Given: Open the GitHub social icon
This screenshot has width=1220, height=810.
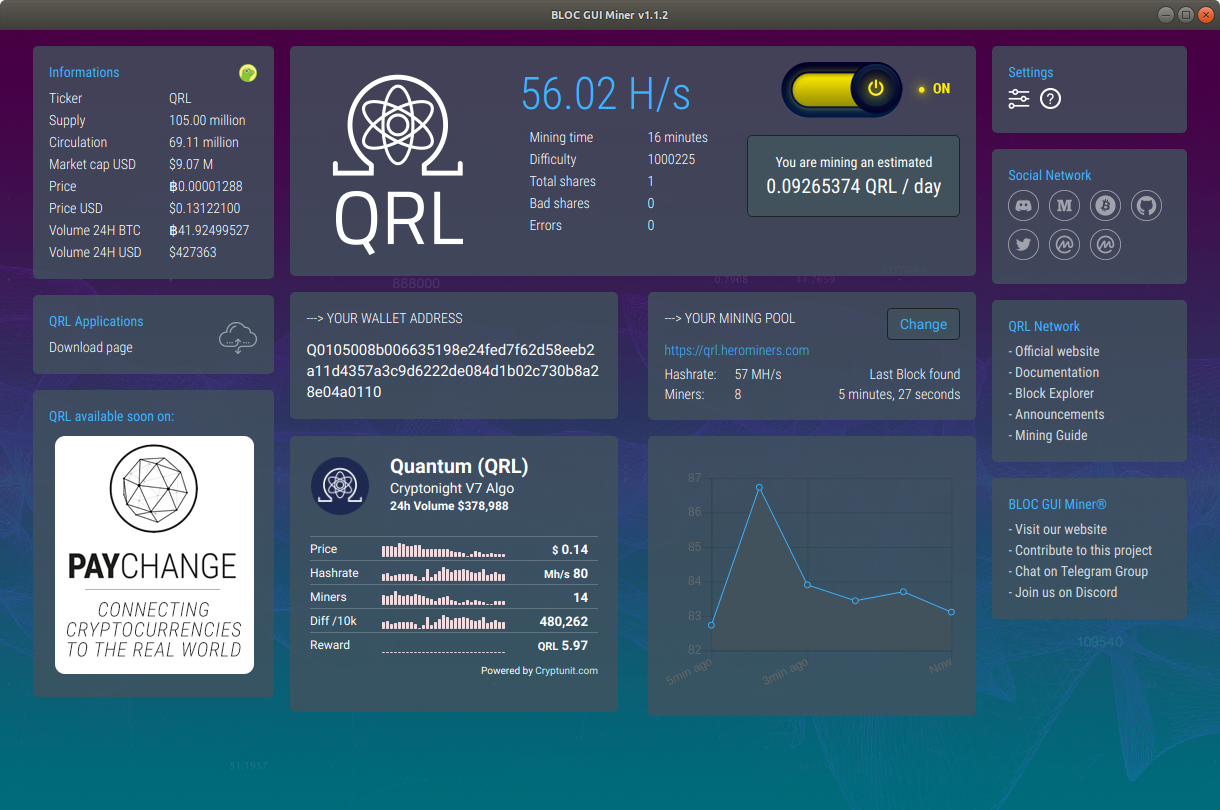Looking at the screenshot, I should (1146, 206).
